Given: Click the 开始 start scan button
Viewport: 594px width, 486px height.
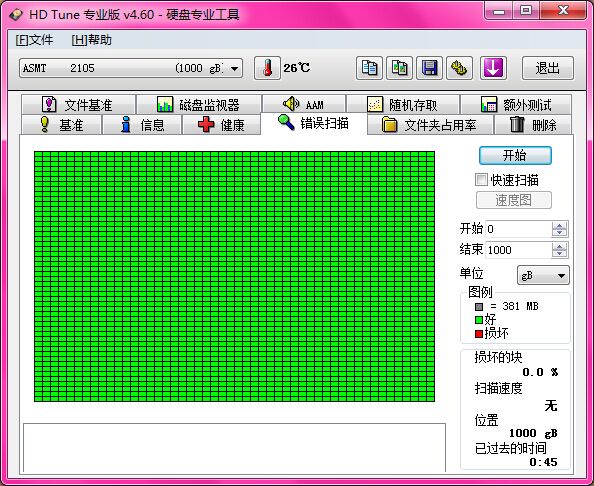Looking at the screenshot, I should click(515, 155).
